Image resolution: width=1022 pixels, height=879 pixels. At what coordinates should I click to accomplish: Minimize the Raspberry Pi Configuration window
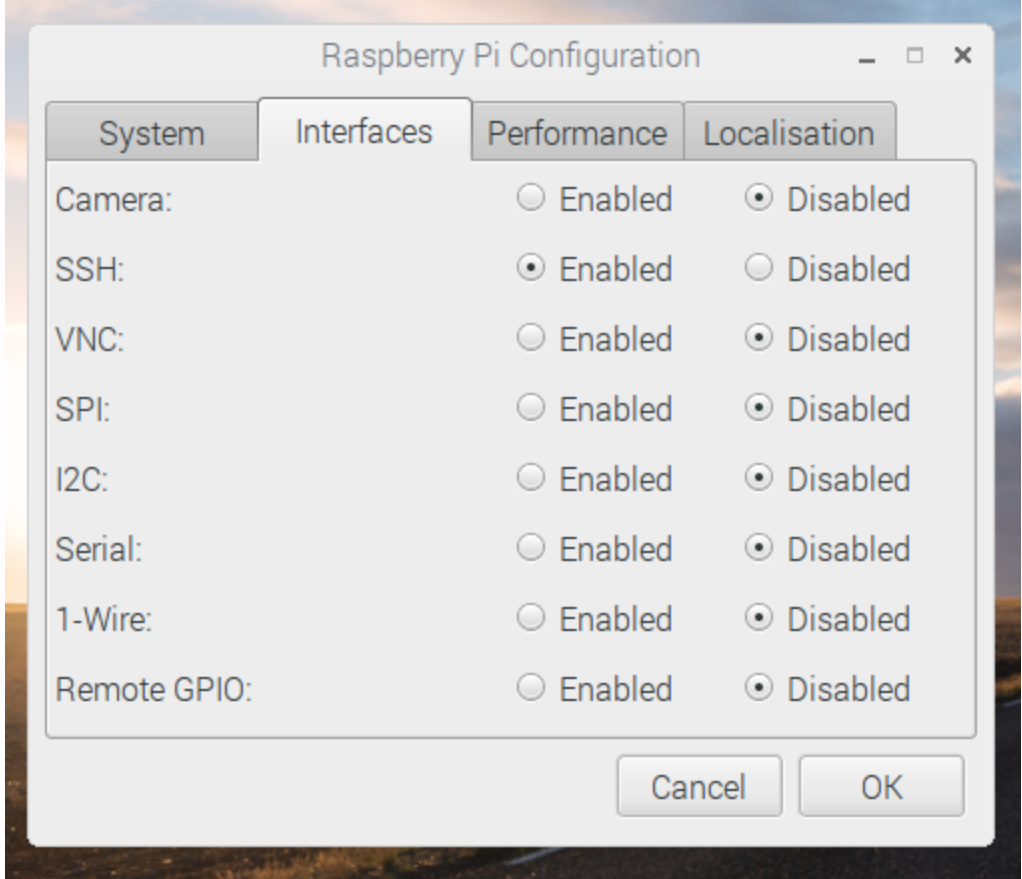click(866, 57)
